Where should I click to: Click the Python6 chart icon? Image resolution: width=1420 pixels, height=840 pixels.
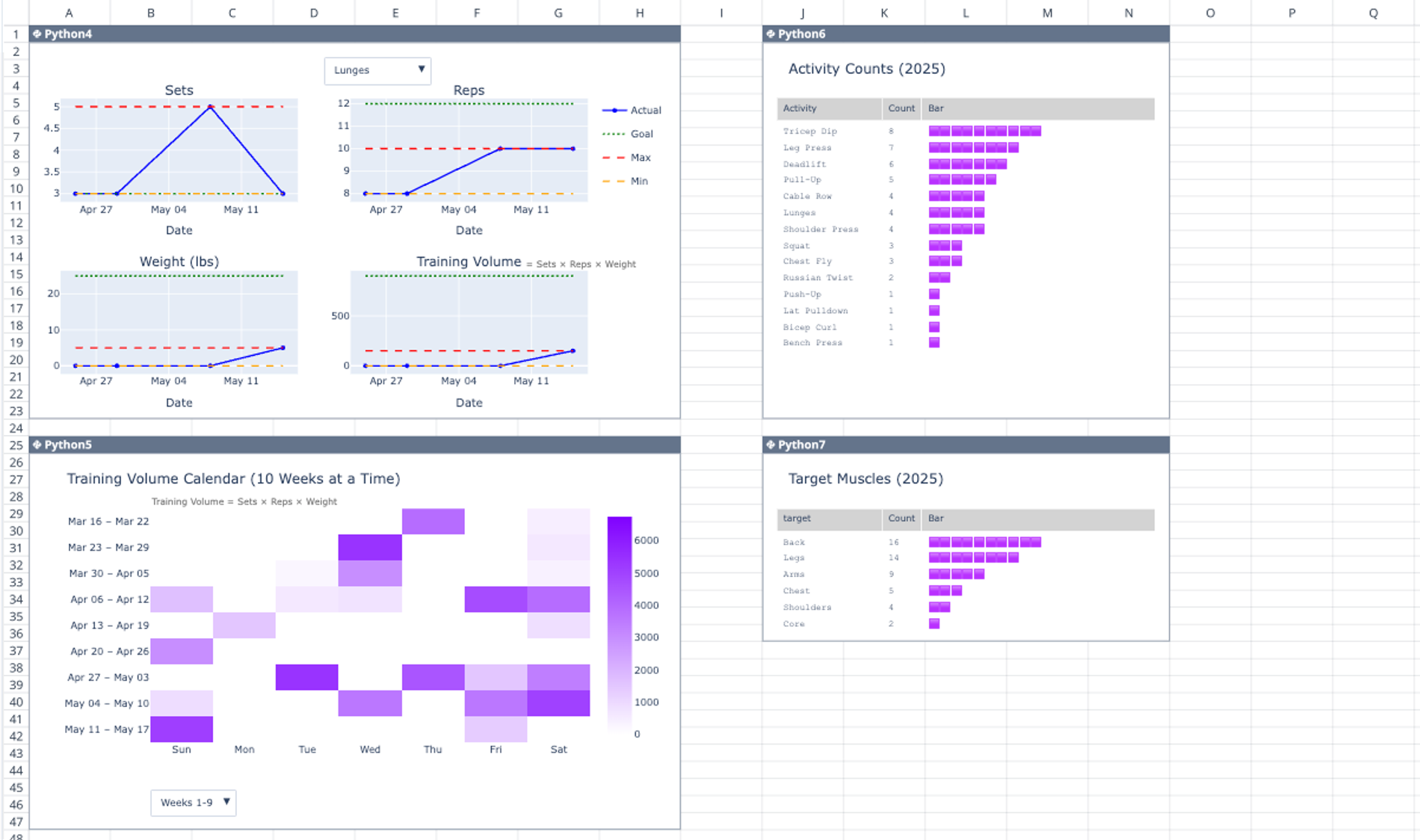[x=771, y=34]
